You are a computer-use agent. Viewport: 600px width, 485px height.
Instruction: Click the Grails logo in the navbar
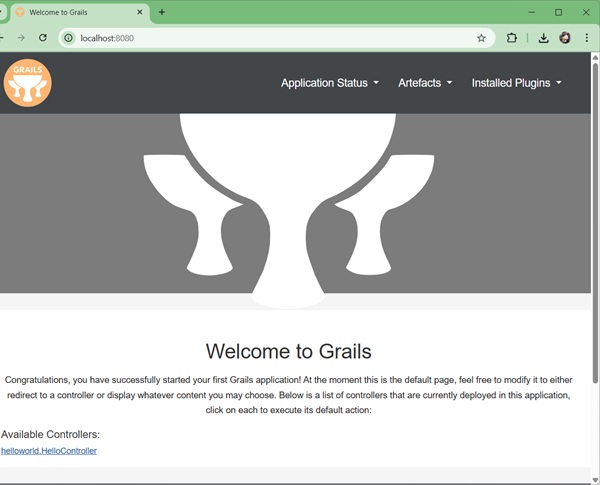28,83
